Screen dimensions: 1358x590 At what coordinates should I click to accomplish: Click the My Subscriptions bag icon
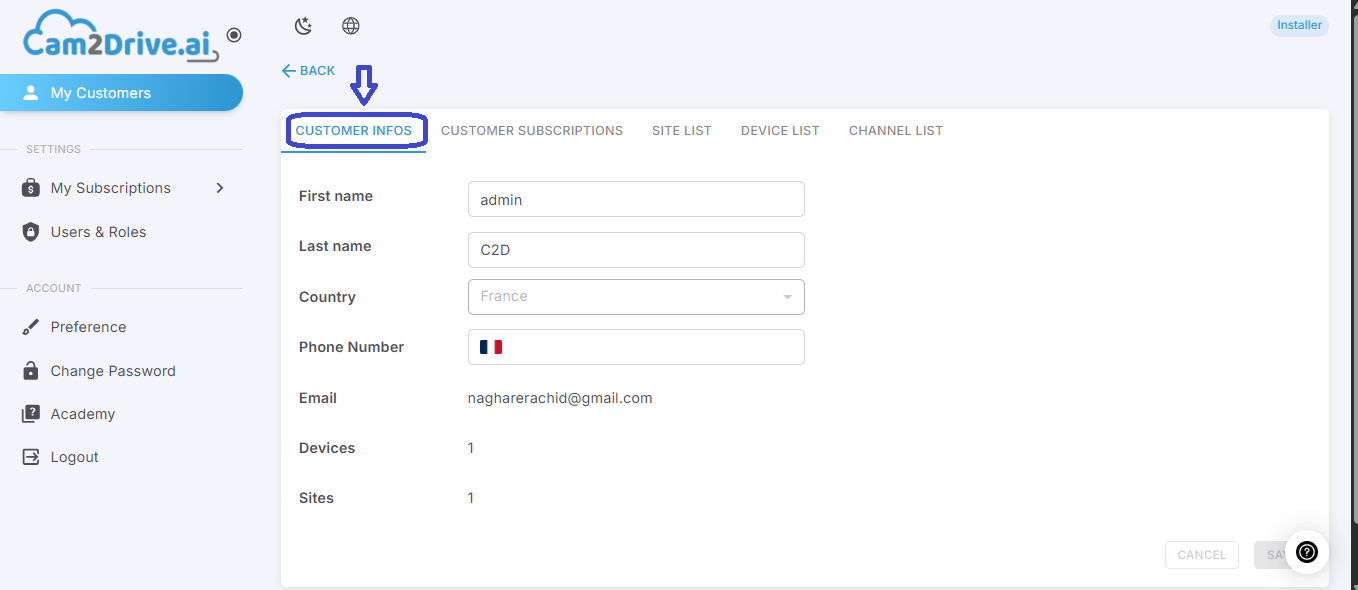click(31, 188)
